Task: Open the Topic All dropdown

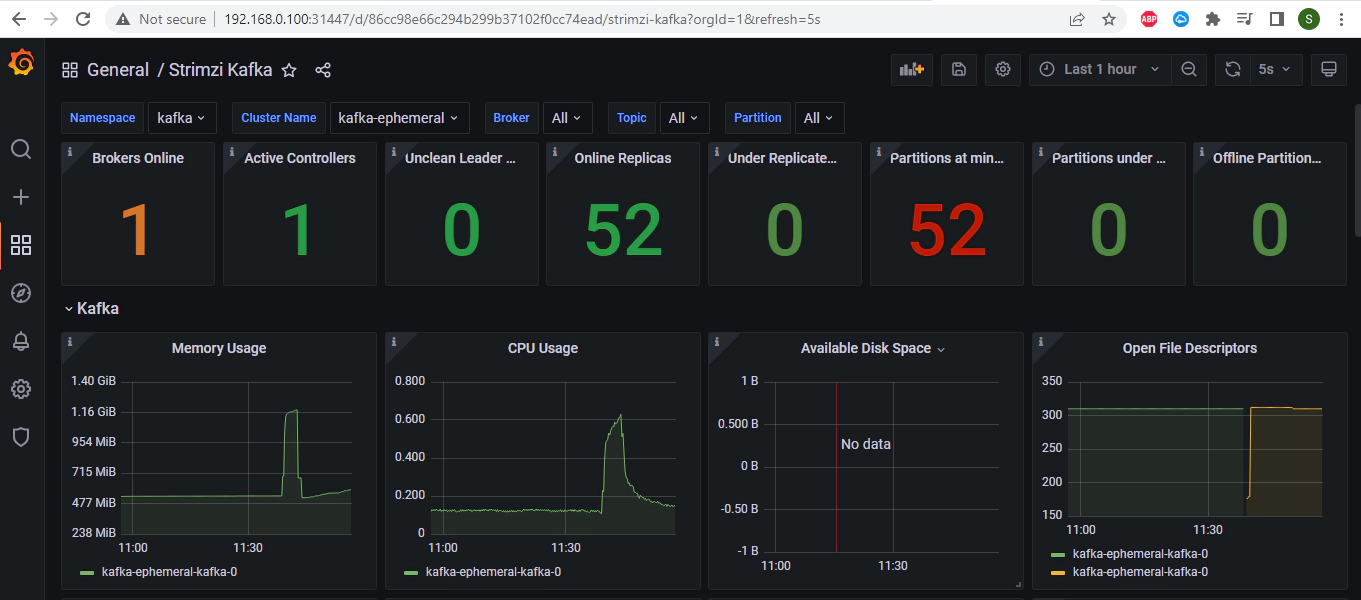Action: pos(685,118)
